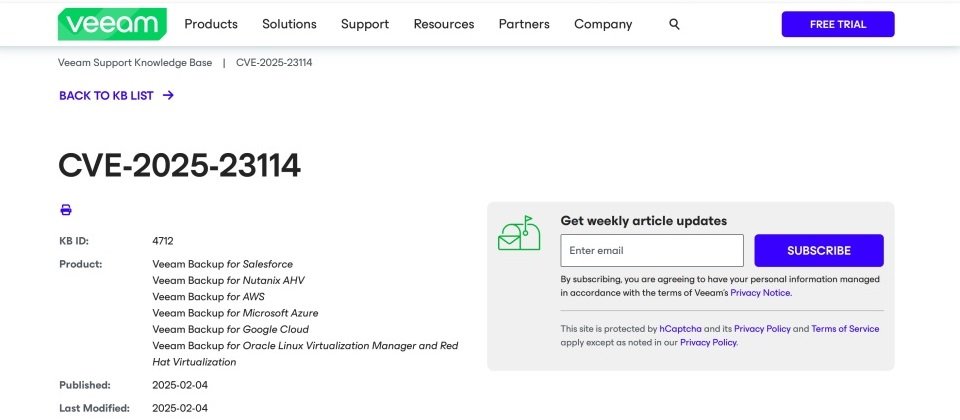Open the Veeam Privacy Notice link
960x420 pixels.
tap(760, 293)
